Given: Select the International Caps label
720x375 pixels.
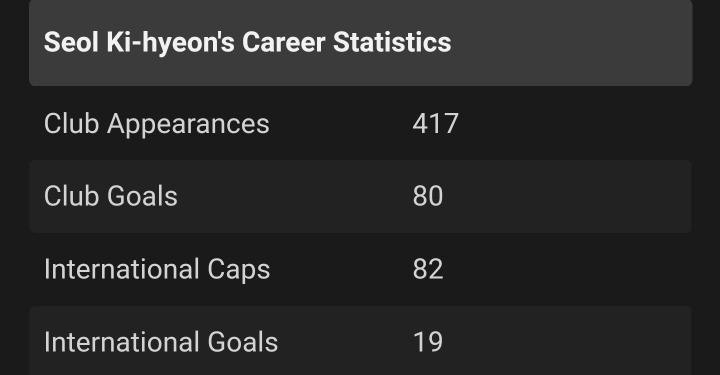Looking at the screenshot, I should coord(157,270).
